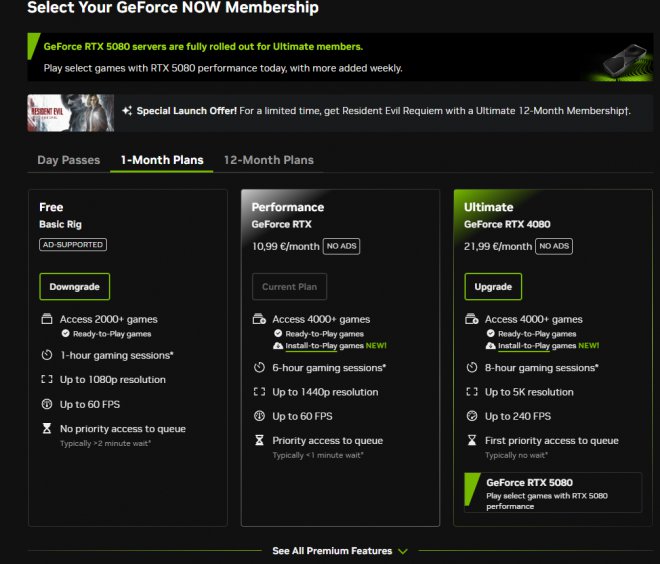Click the resolution icon beside 1440p resolution
This screenshot has height=564, width=660.
point(259,392)
